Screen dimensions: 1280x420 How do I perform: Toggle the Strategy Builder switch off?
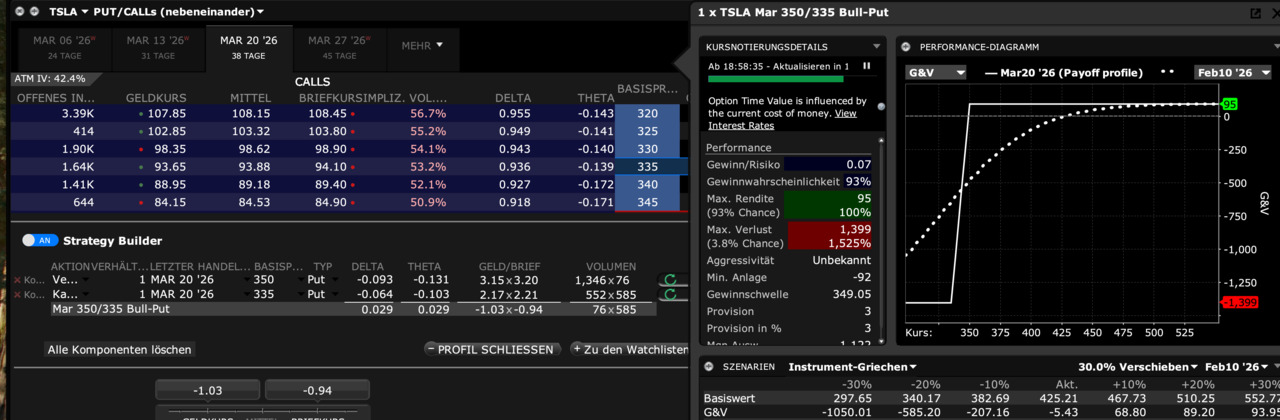pyautogui.click(x=40, y=241)
